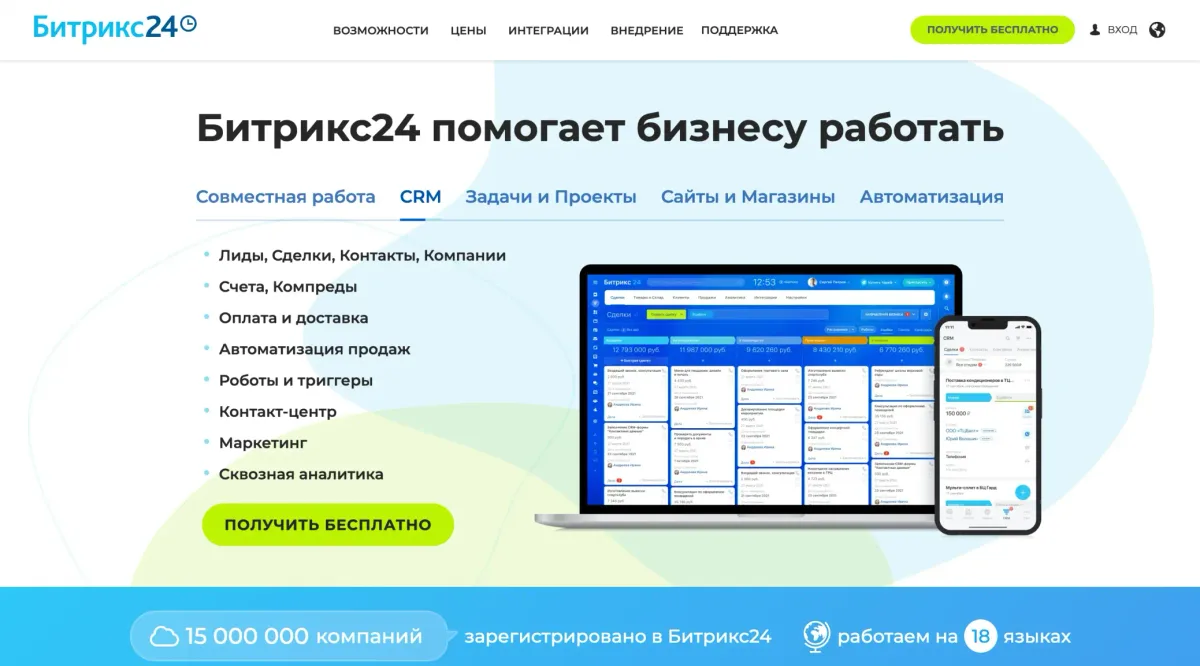Show the Автоматизация tab
The height and width of the screenshot is (666, 1200).
931,197
